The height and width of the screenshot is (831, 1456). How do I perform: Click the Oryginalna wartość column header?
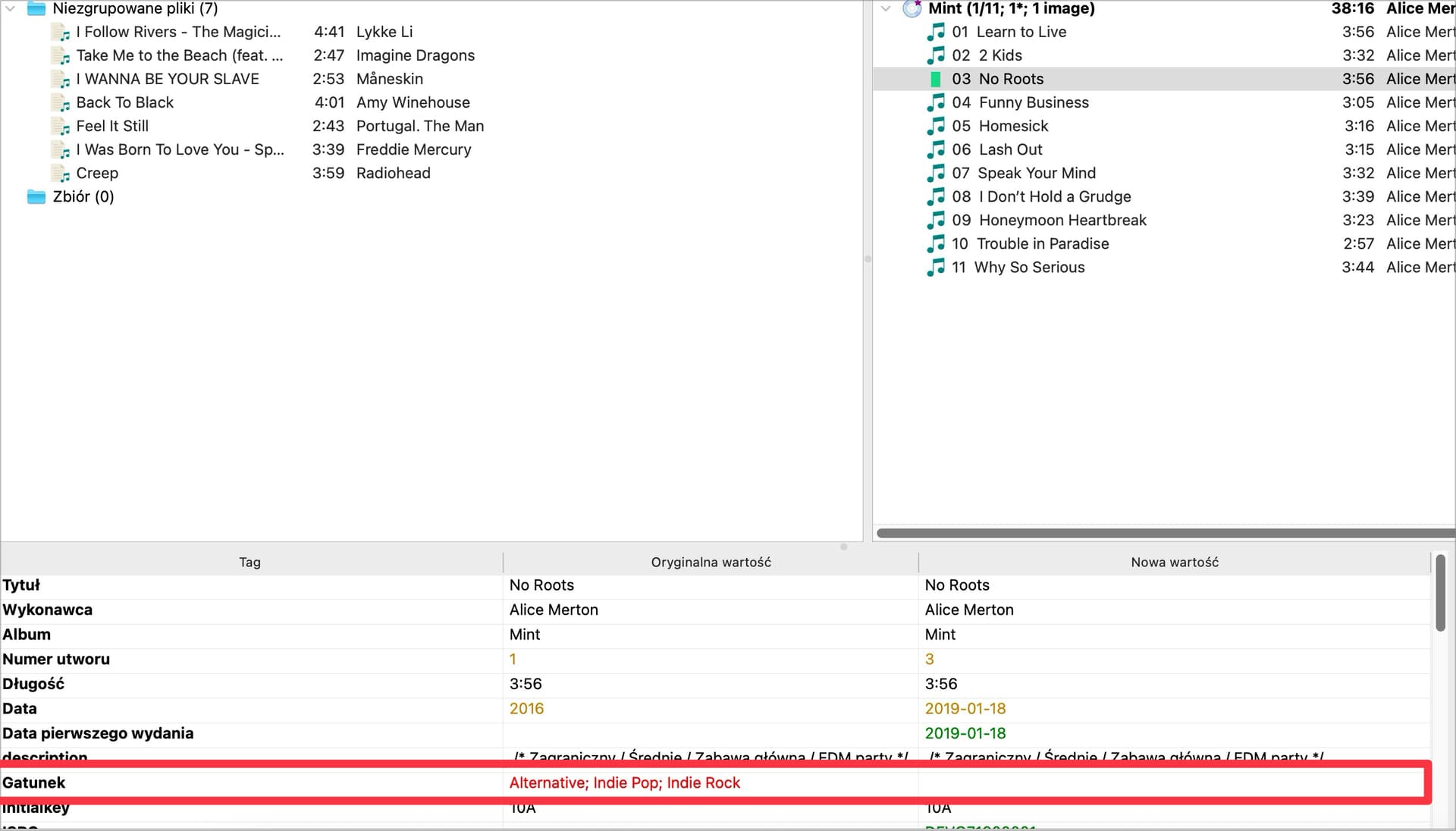click(x=711, y=563)
